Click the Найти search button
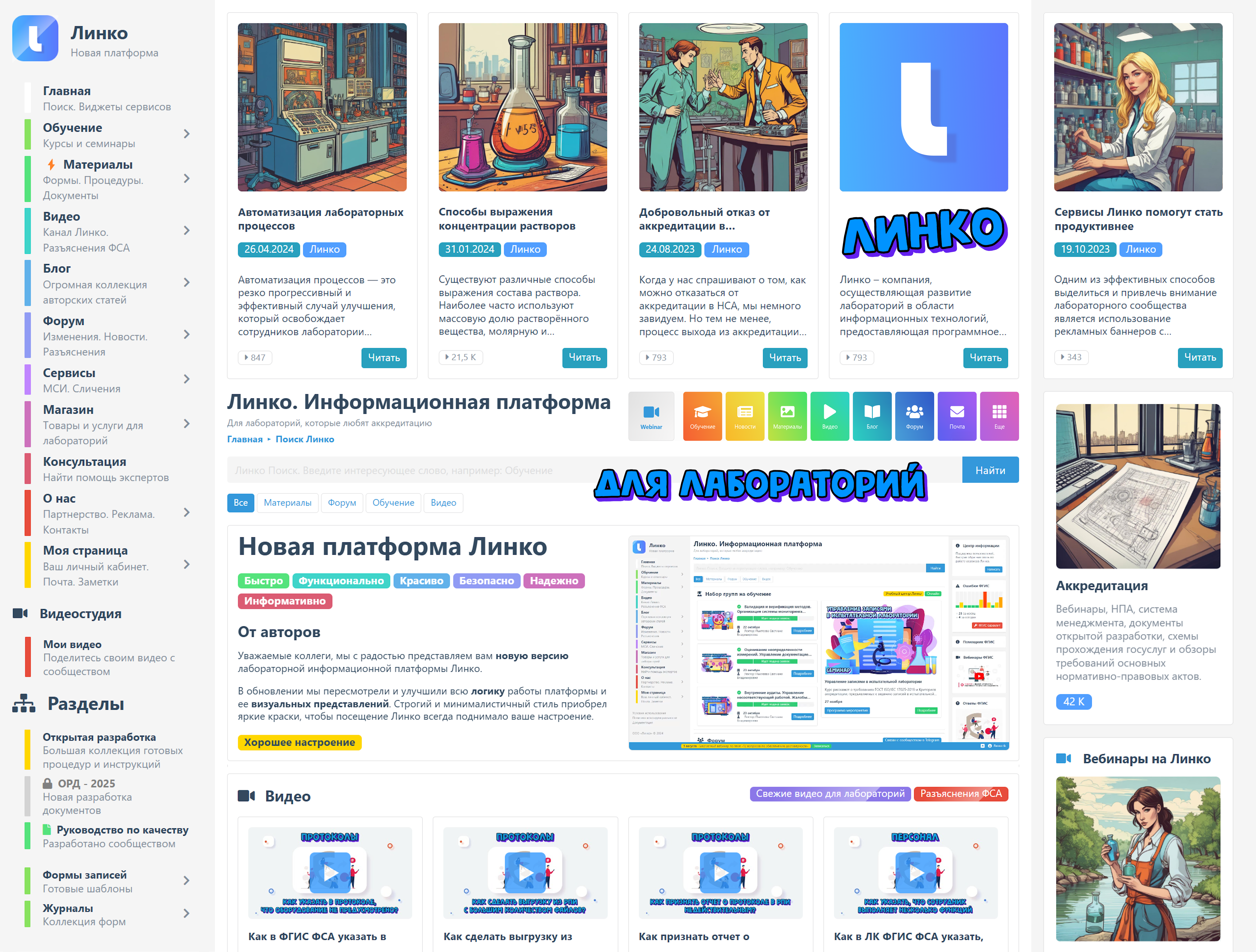The image size is (1256, 952). (990, 470)
